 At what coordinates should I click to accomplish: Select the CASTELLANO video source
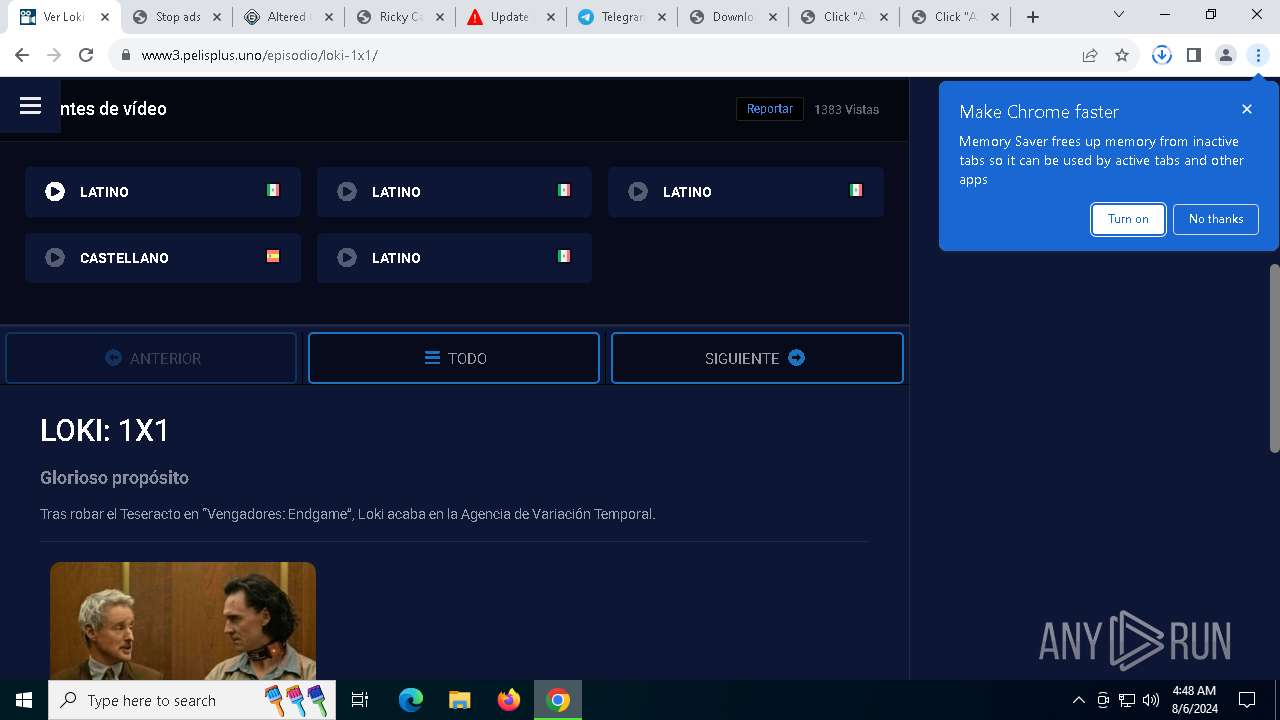point(163,258)
